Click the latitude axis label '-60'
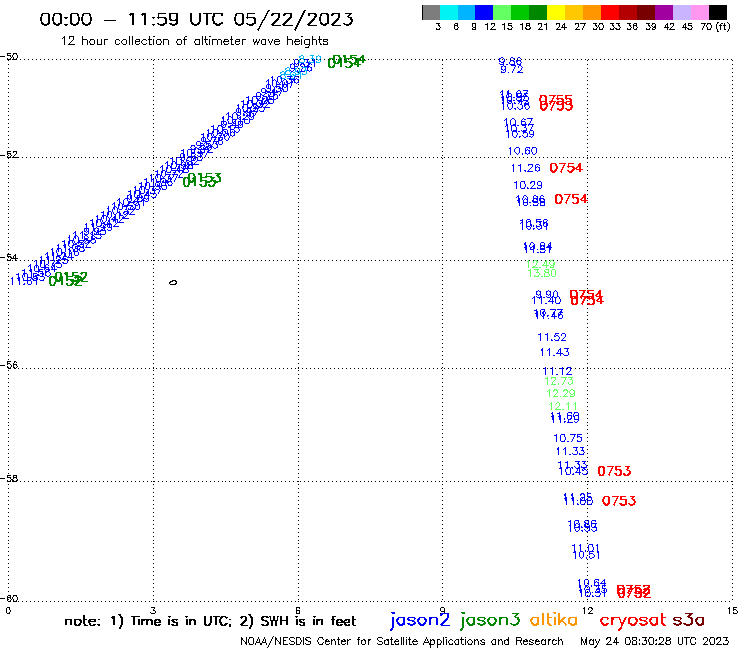This screenshot has height=650, width=740. (10, 599)
